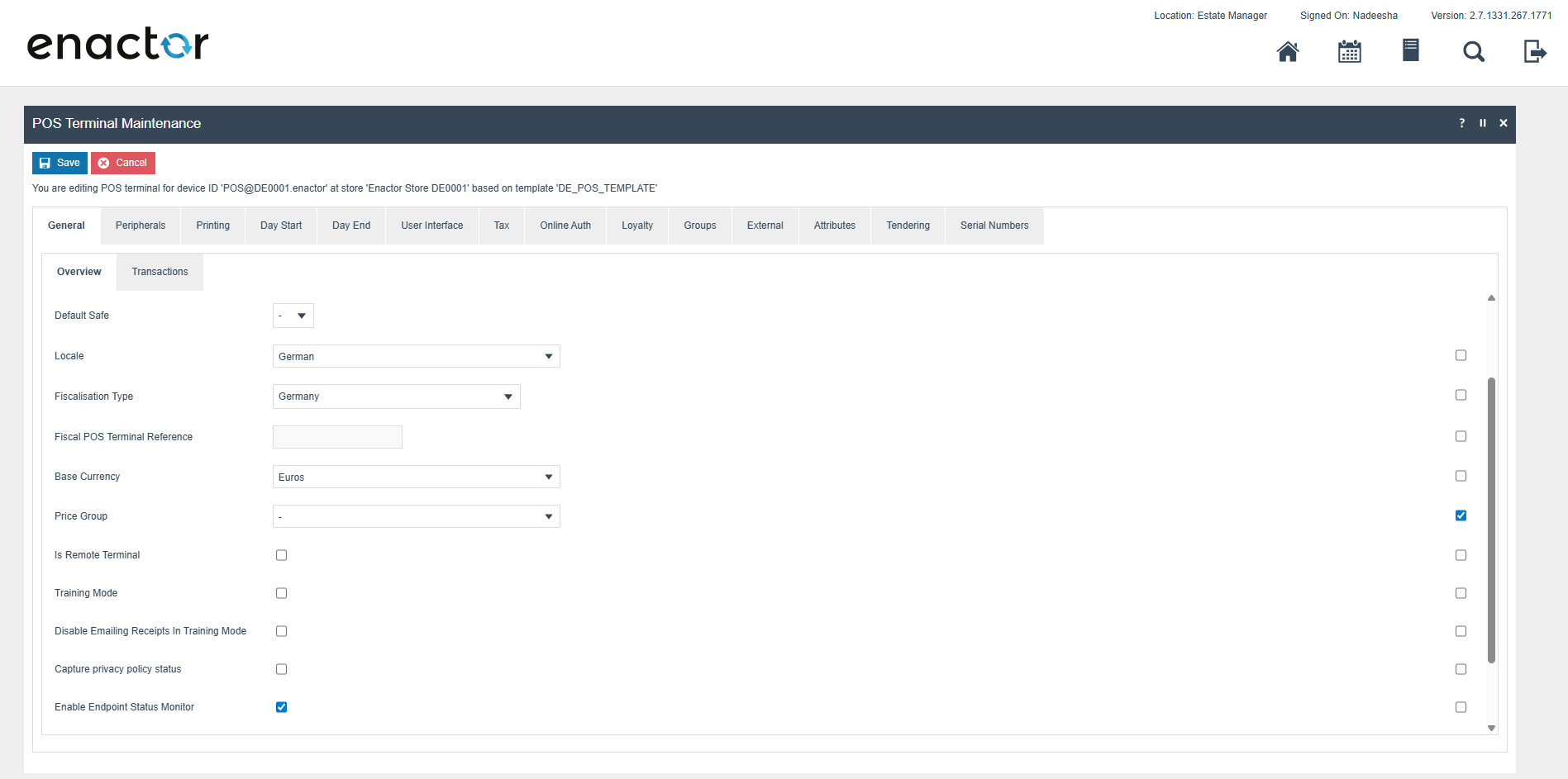Click the scroll down arrow of the form

(x=1491, y=728)
